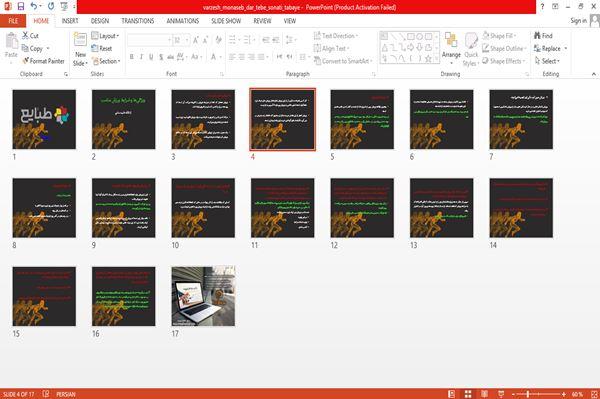Toggle Center alignment button
Viewport: 600px width, 399px height.
(241, 57)
